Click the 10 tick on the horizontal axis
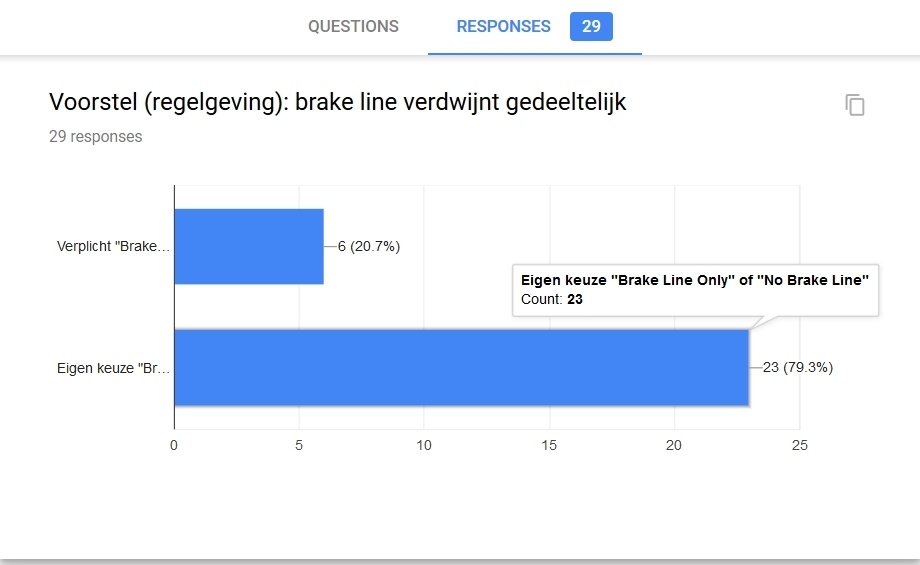The height and width of the screenshot is (565, 920). point(424,445)
